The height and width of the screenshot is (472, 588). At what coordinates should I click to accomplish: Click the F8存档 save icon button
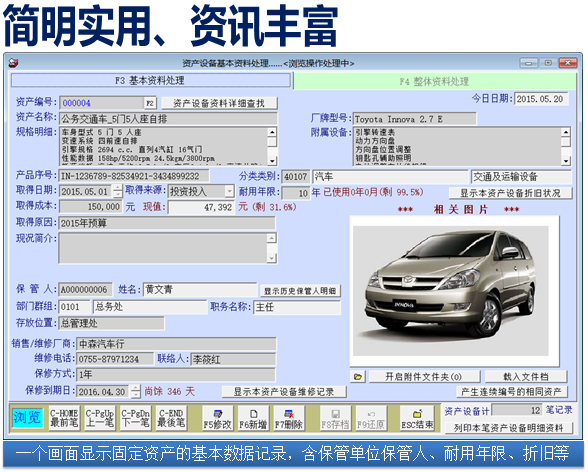point(336,418)
